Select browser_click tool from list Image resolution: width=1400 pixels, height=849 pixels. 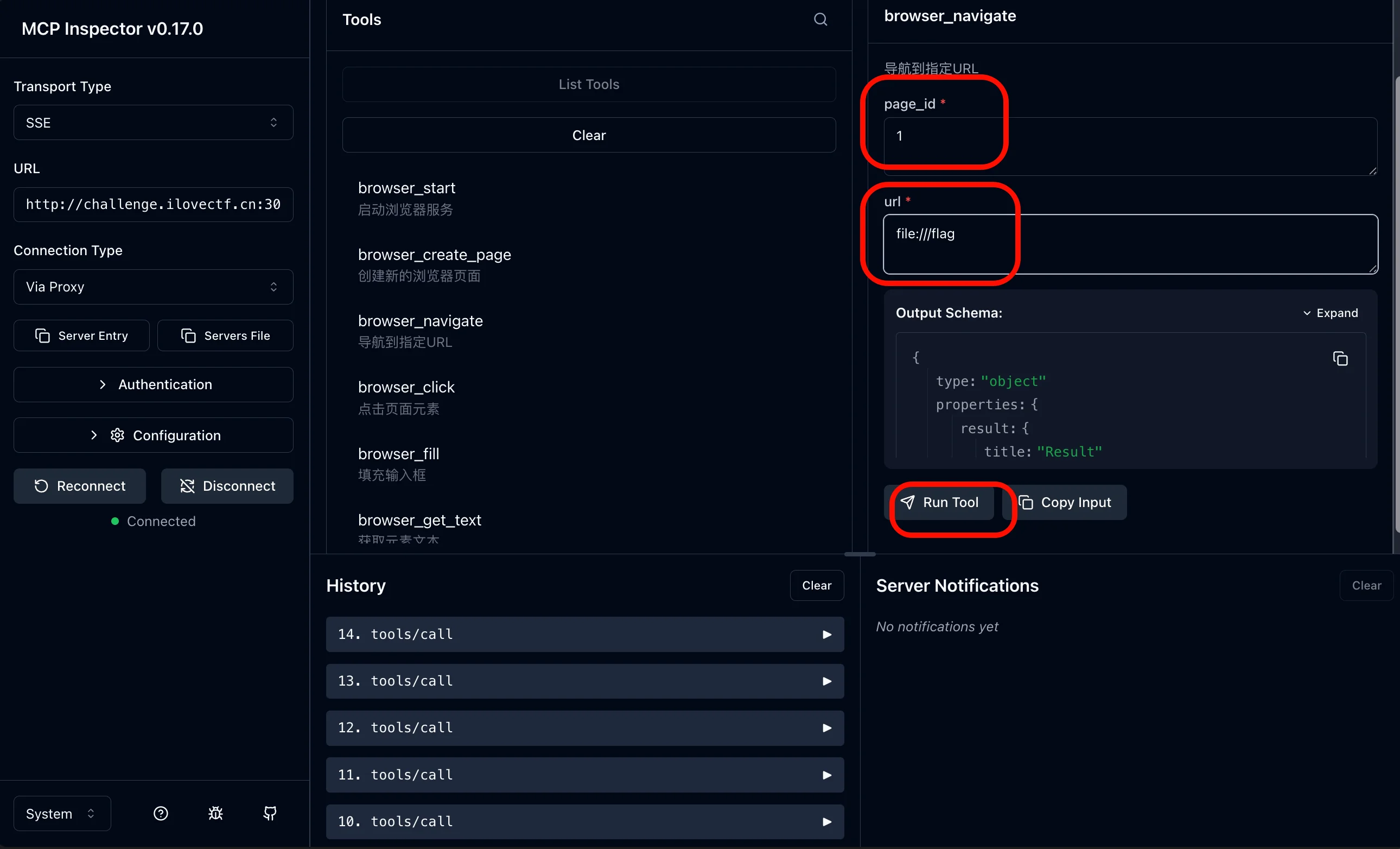tap(406, 397)
